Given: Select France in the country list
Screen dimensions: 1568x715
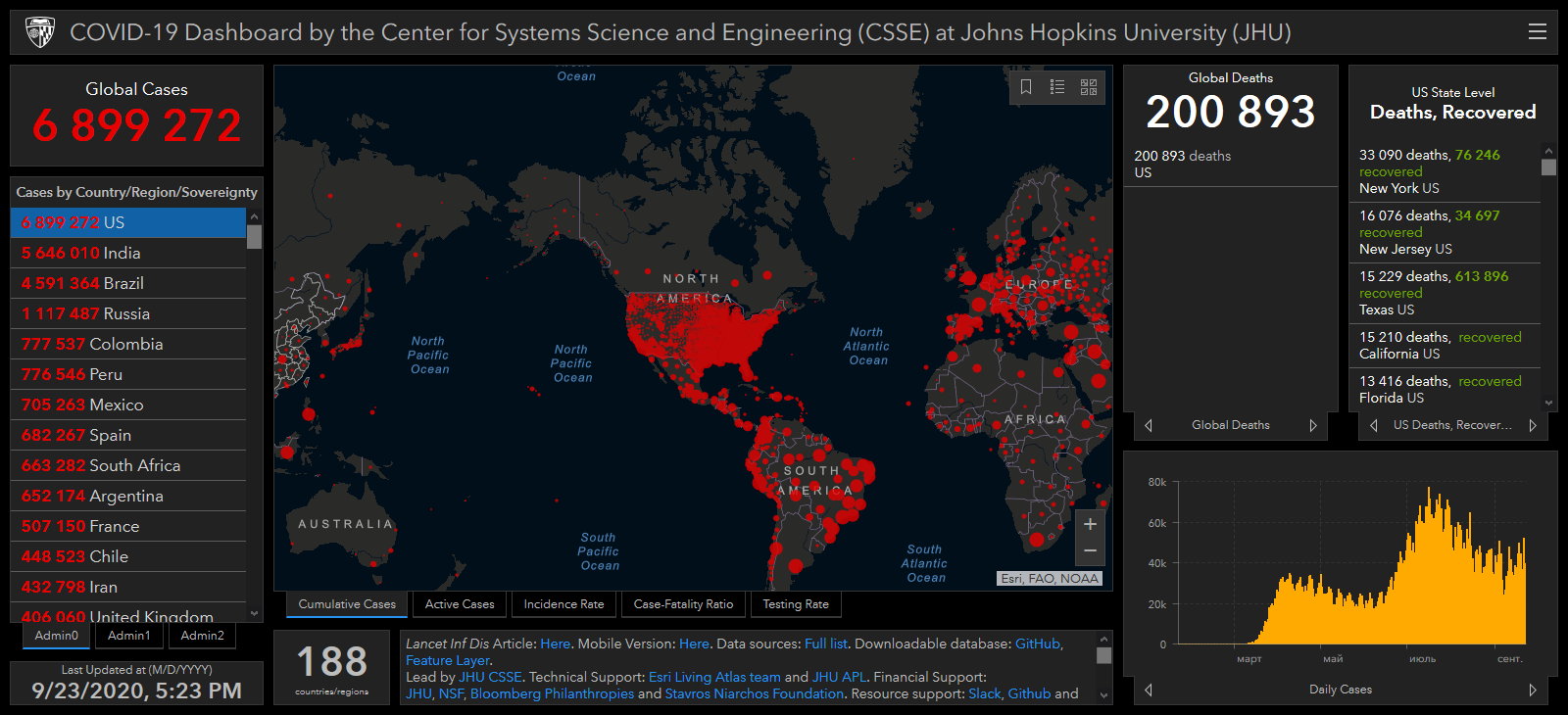Looking at the screenshot, I should pyautogui.click(x=128, y=526).
